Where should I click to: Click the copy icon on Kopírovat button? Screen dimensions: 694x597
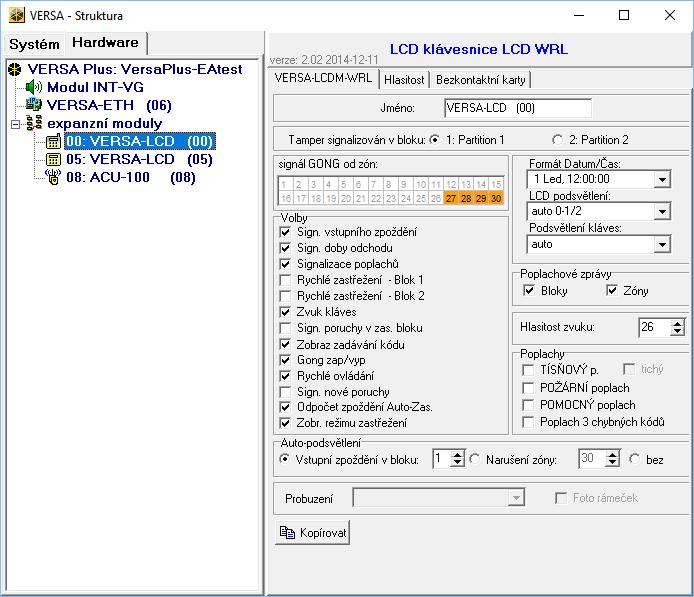tap(287, 532)
